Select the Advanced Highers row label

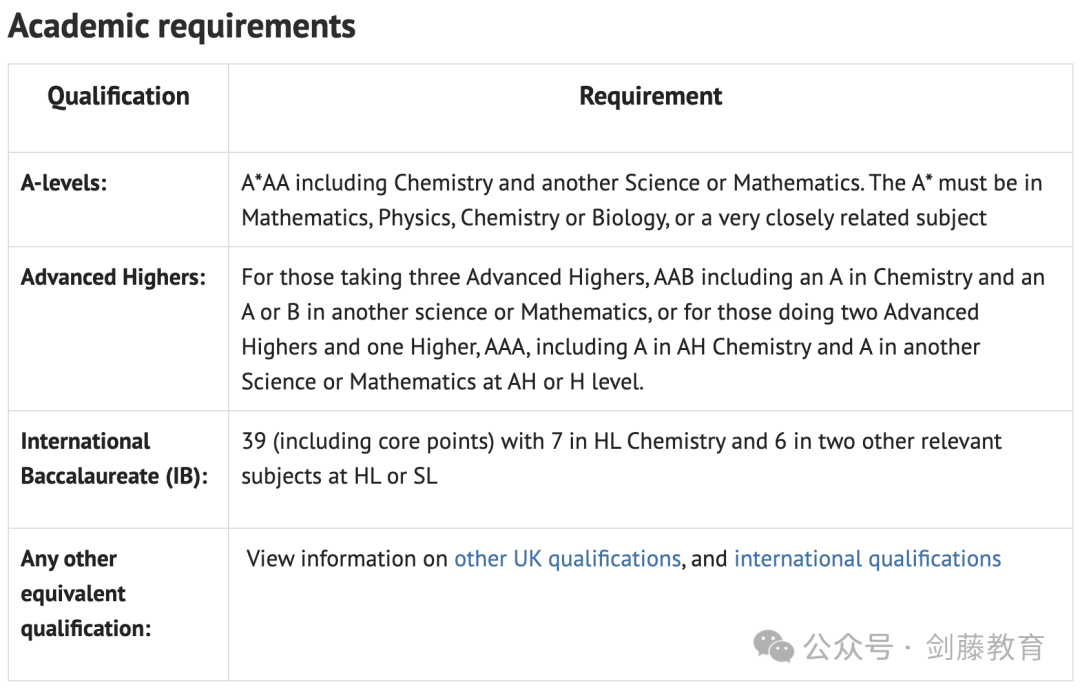(x=114, y=278)
